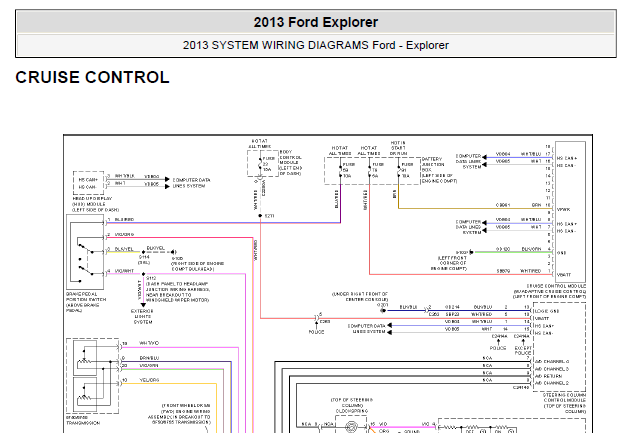Click the upper transmission solenoid symbol

85,358
